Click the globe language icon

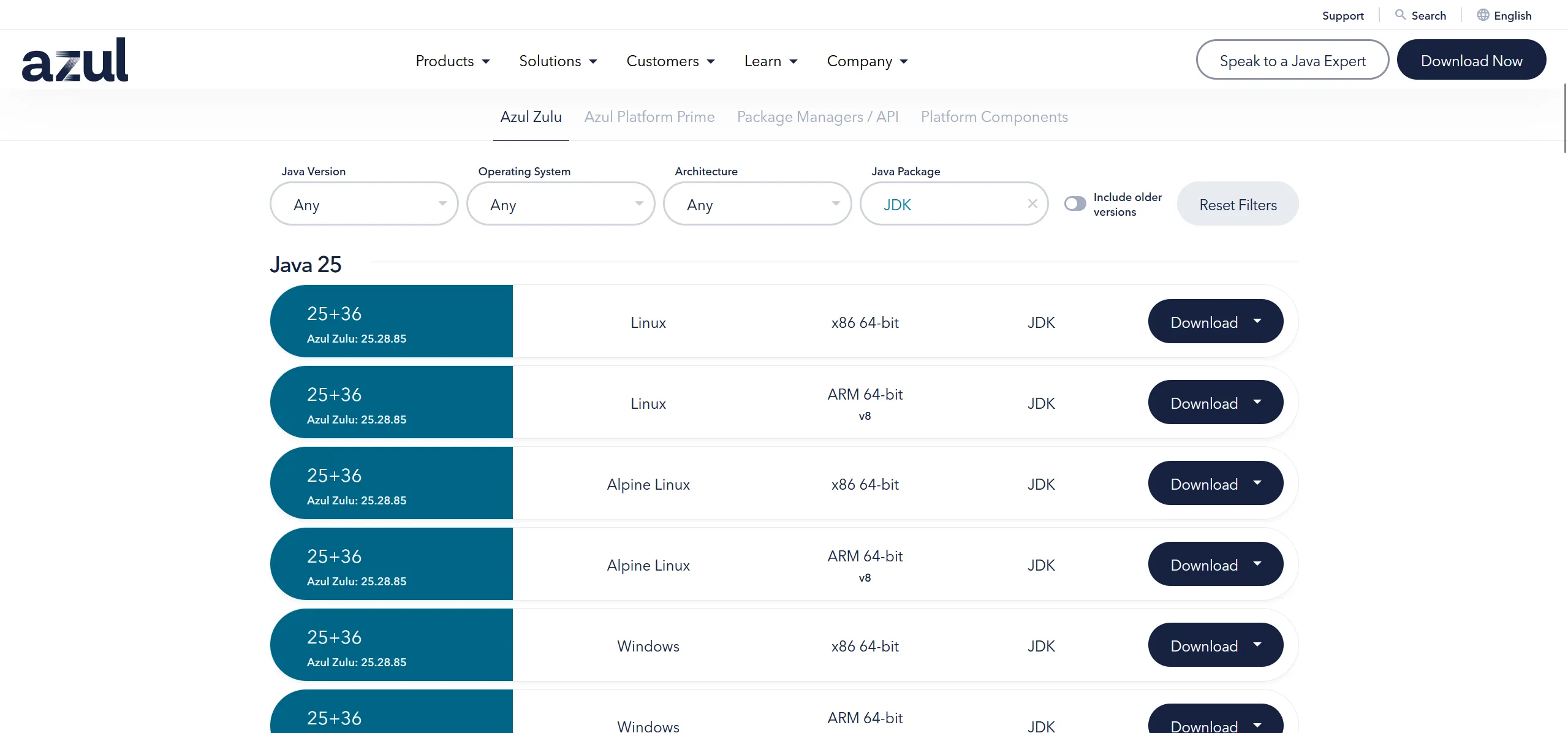click(x=1483, y=15)
